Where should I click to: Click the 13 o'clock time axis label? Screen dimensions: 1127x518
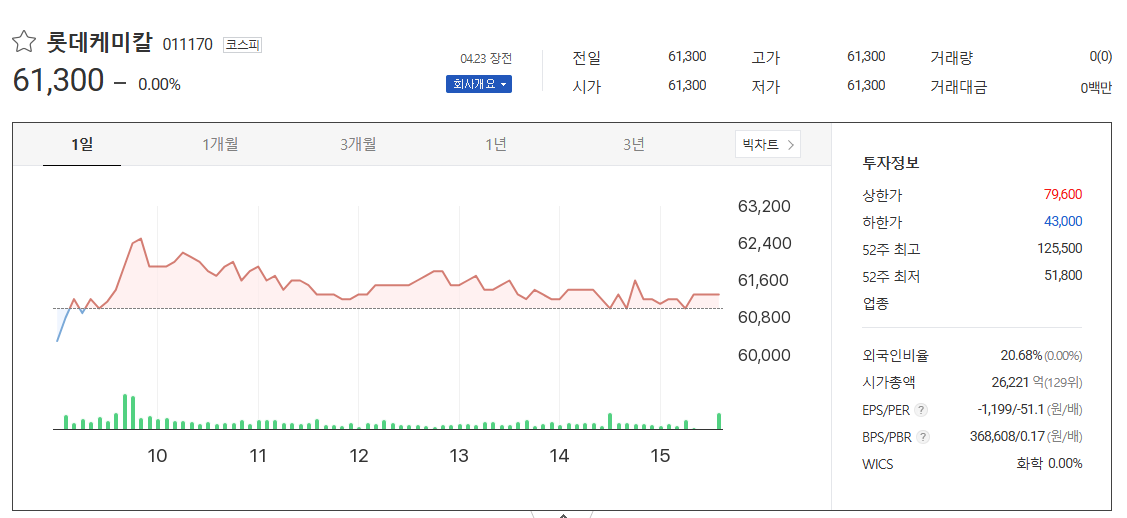point(459,455)
